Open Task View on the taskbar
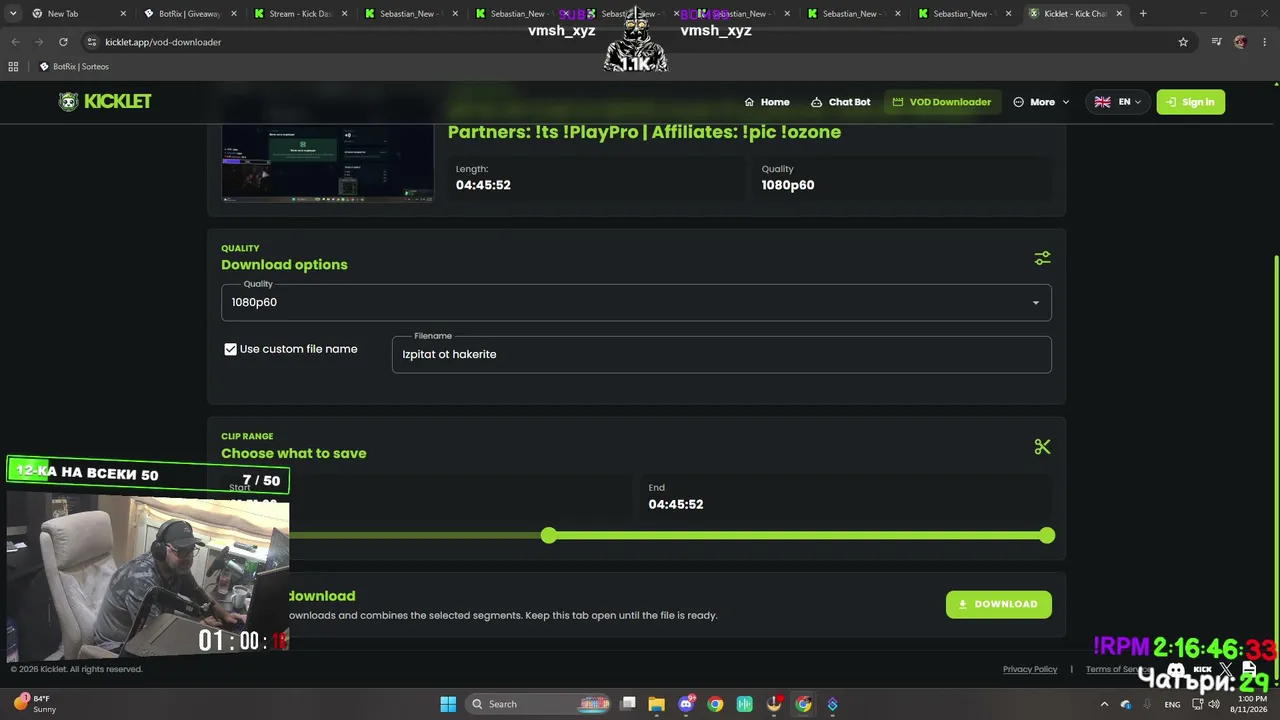Screen dimensions: 1280x720 (628, 704)
